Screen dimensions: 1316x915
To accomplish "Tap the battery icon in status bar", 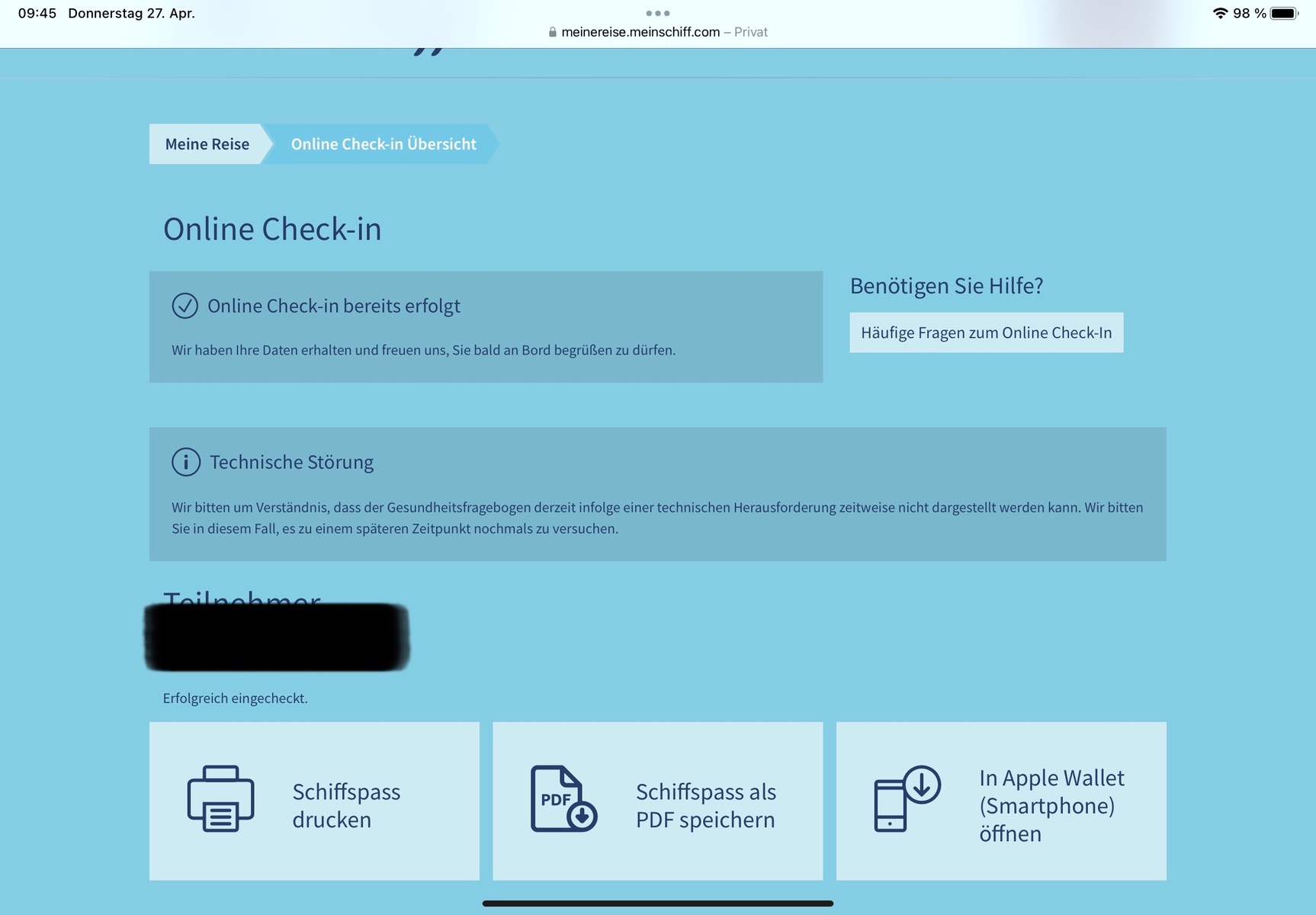I will click(x=1284, y=13).
